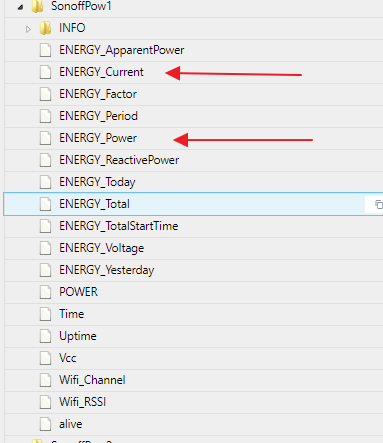Select the ENERGY_ApparentPower state

point(121,50)
